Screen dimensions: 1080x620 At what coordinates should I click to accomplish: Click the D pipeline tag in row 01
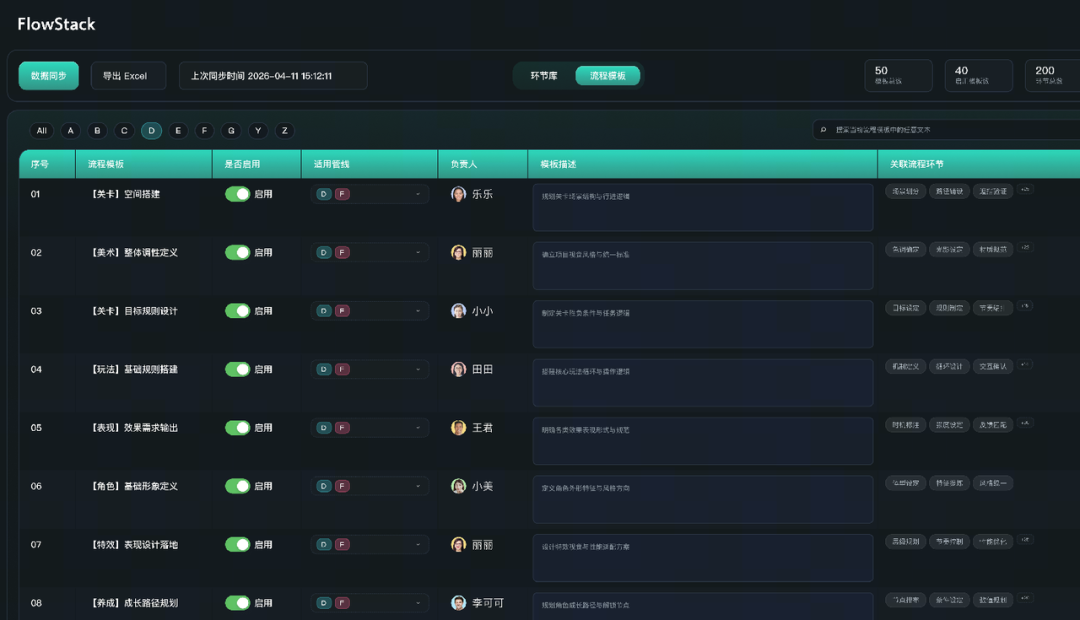click(x=324, y=194)
